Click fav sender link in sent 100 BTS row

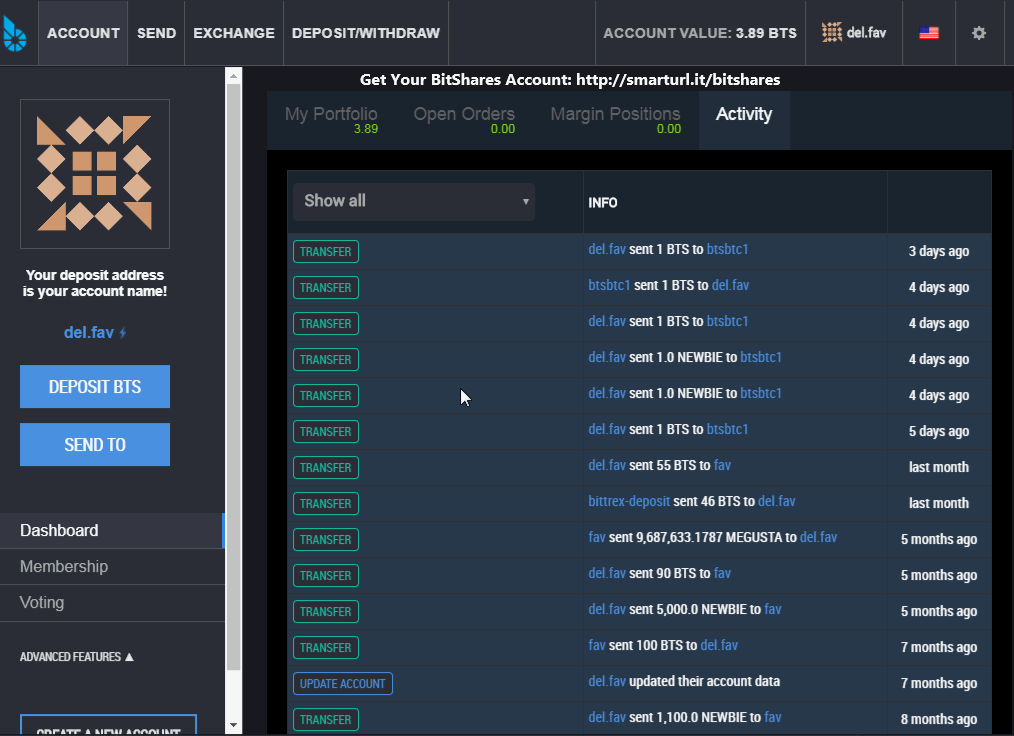597,645
